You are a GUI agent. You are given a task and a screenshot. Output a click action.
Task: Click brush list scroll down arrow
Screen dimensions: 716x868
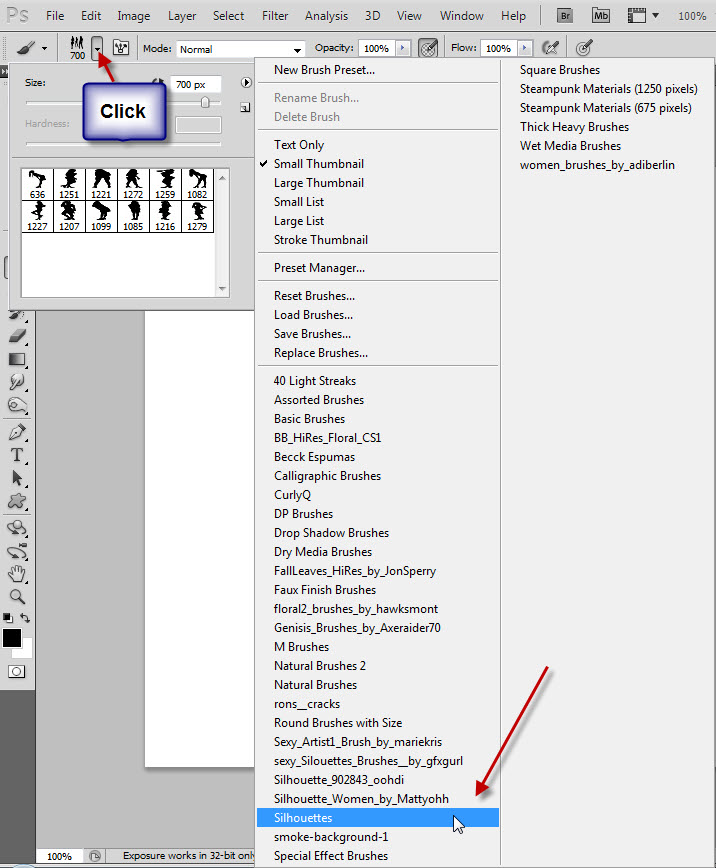[x=222, y=289]
